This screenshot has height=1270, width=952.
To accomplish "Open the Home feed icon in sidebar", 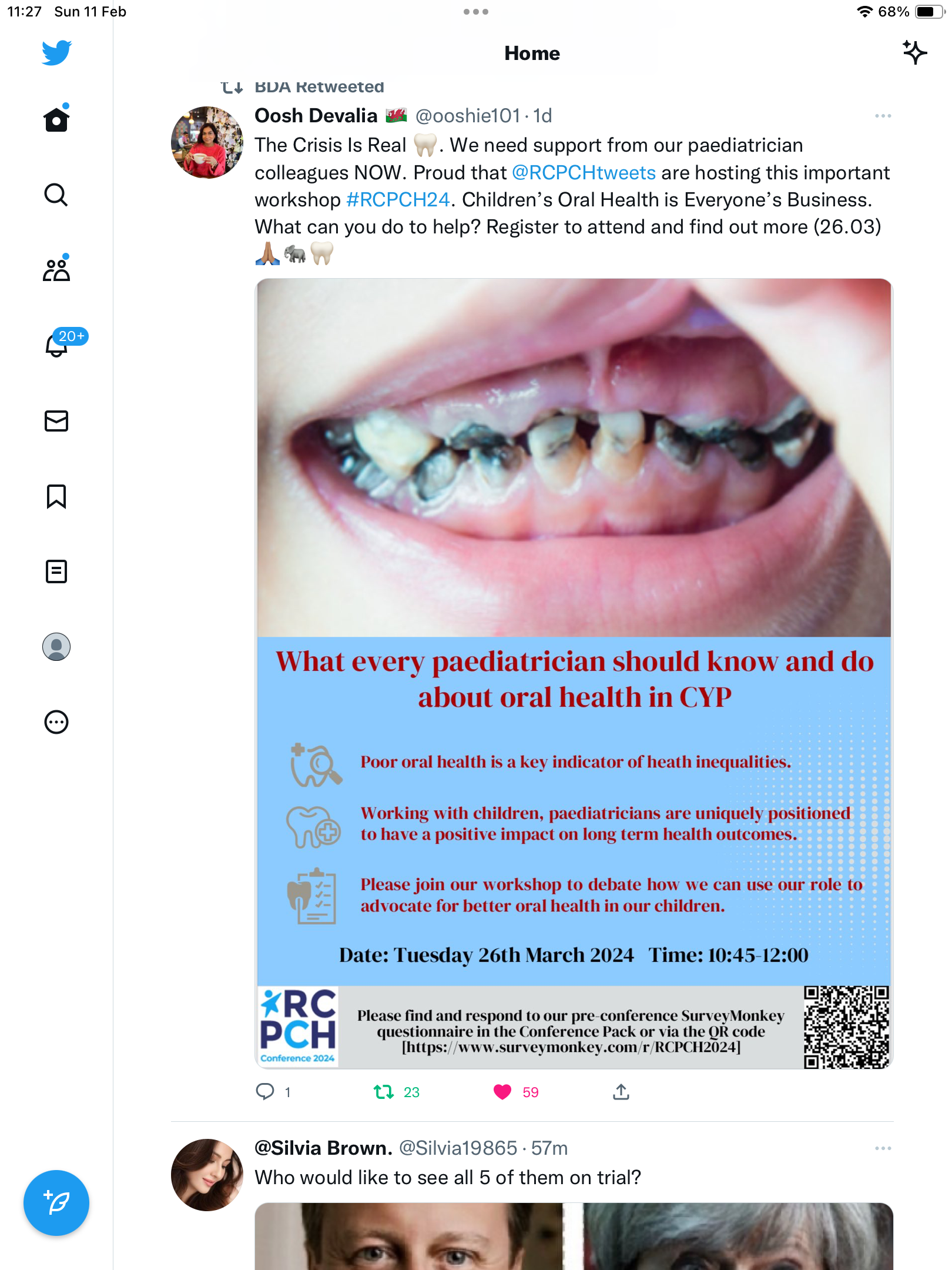I will pos(56,119).
